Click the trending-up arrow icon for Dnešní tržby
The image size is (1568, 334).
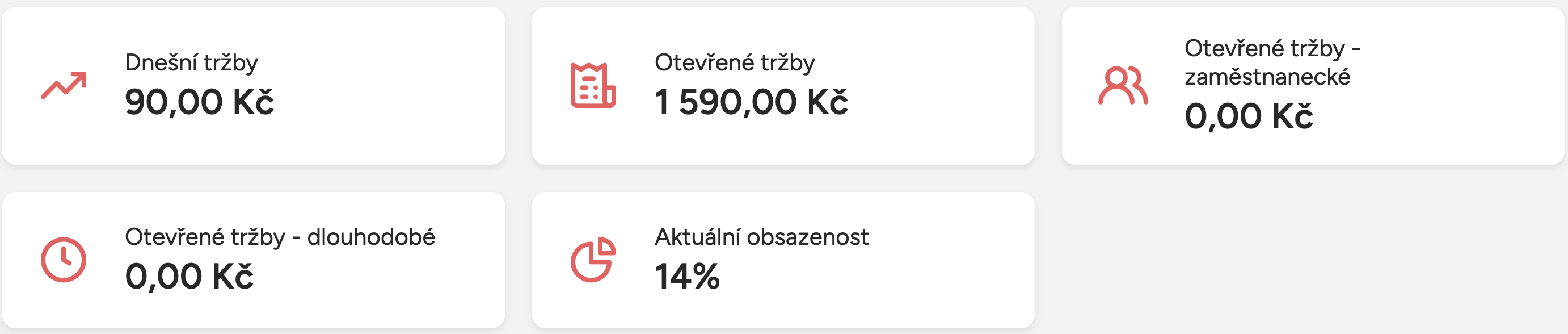click(64, 85)
